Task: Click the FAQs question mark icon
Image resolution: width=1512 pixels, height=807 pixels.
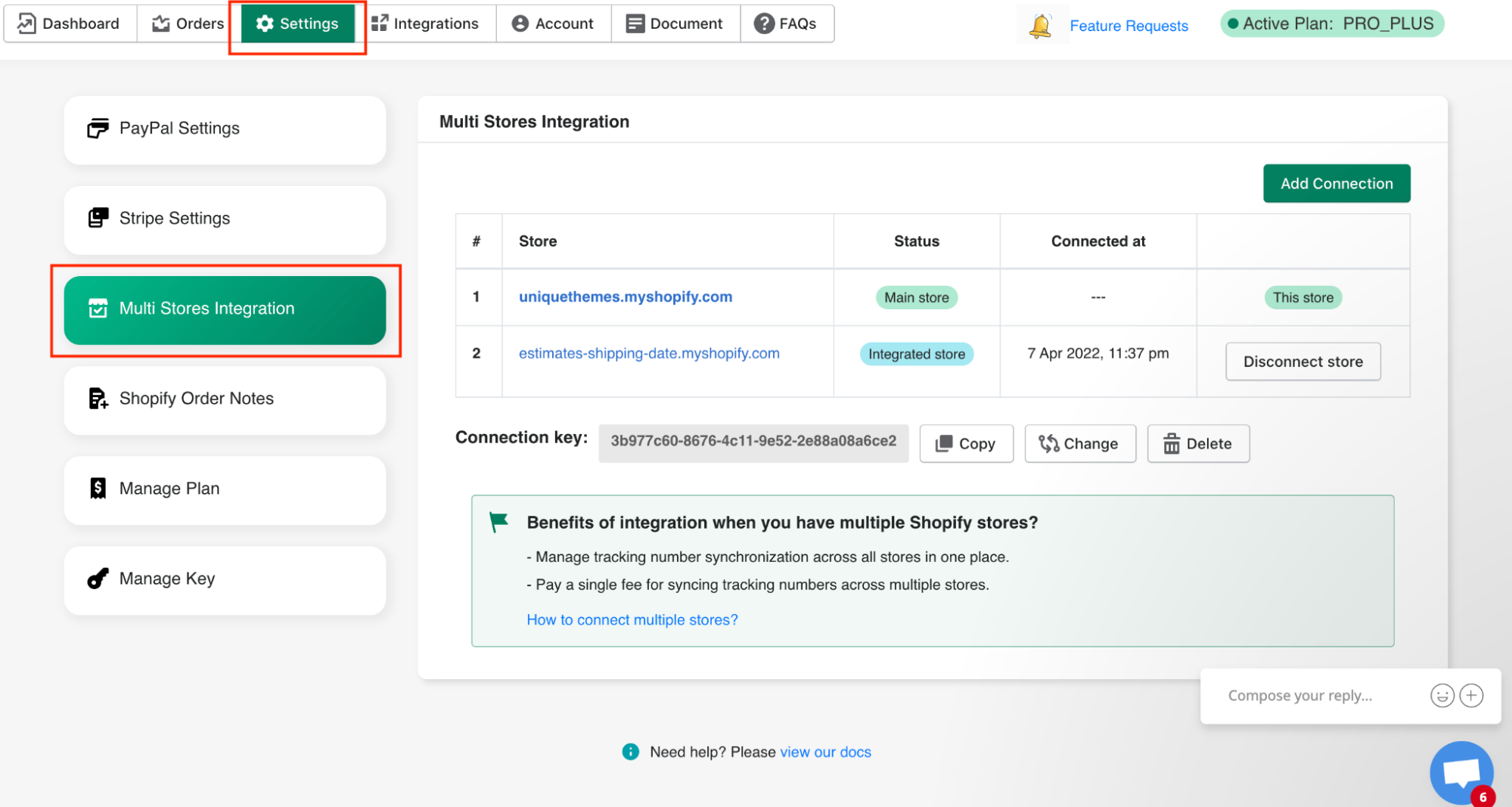Action: coord(763,23)
